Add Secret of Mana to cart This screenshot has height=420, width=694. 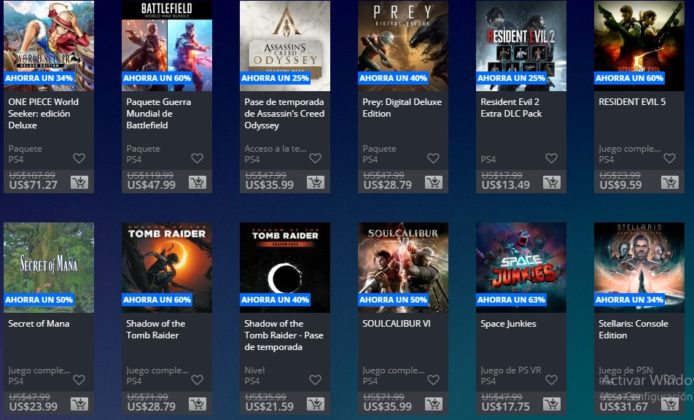79,404
